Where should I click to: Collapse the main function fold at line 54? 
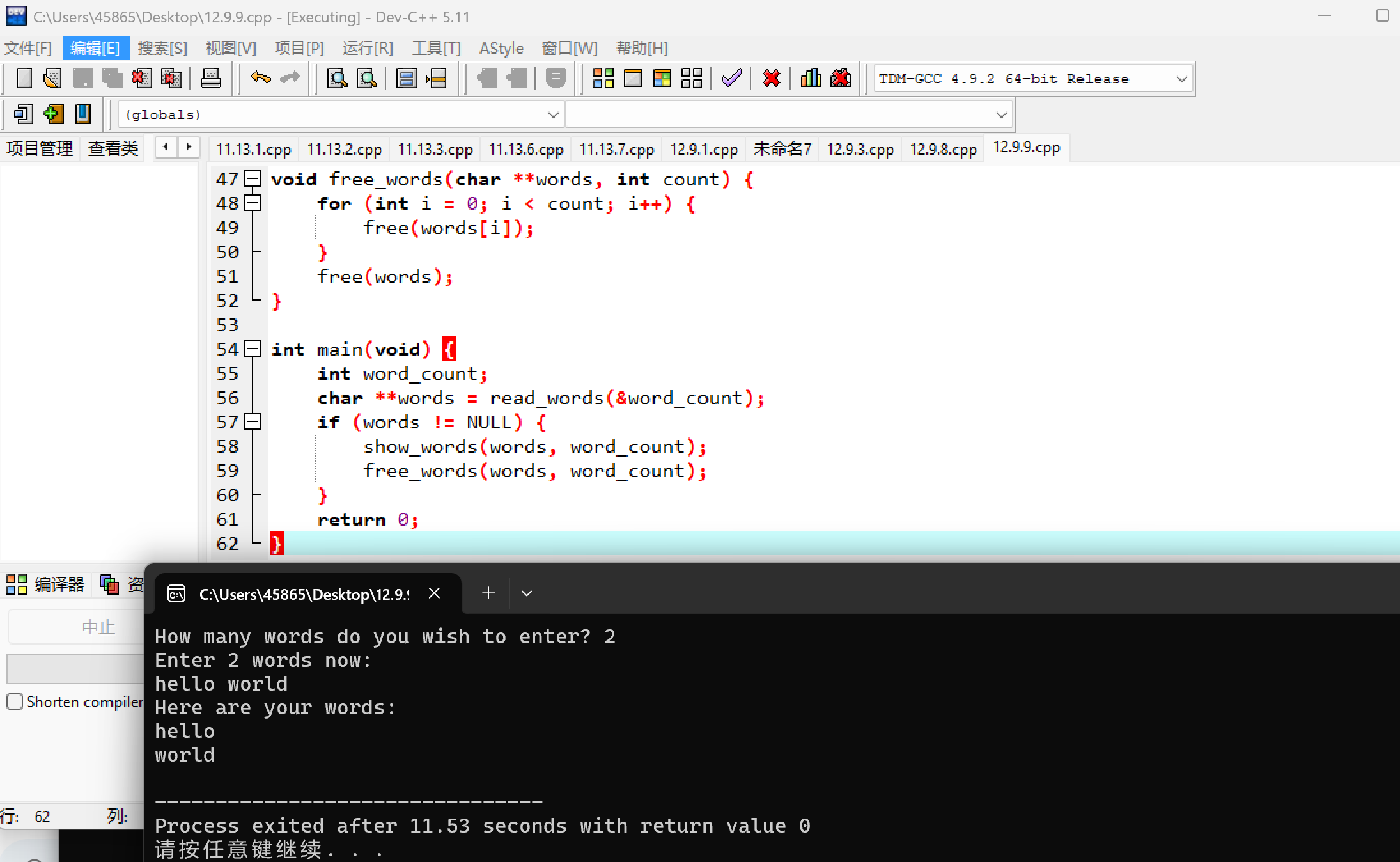coord(253,349)
